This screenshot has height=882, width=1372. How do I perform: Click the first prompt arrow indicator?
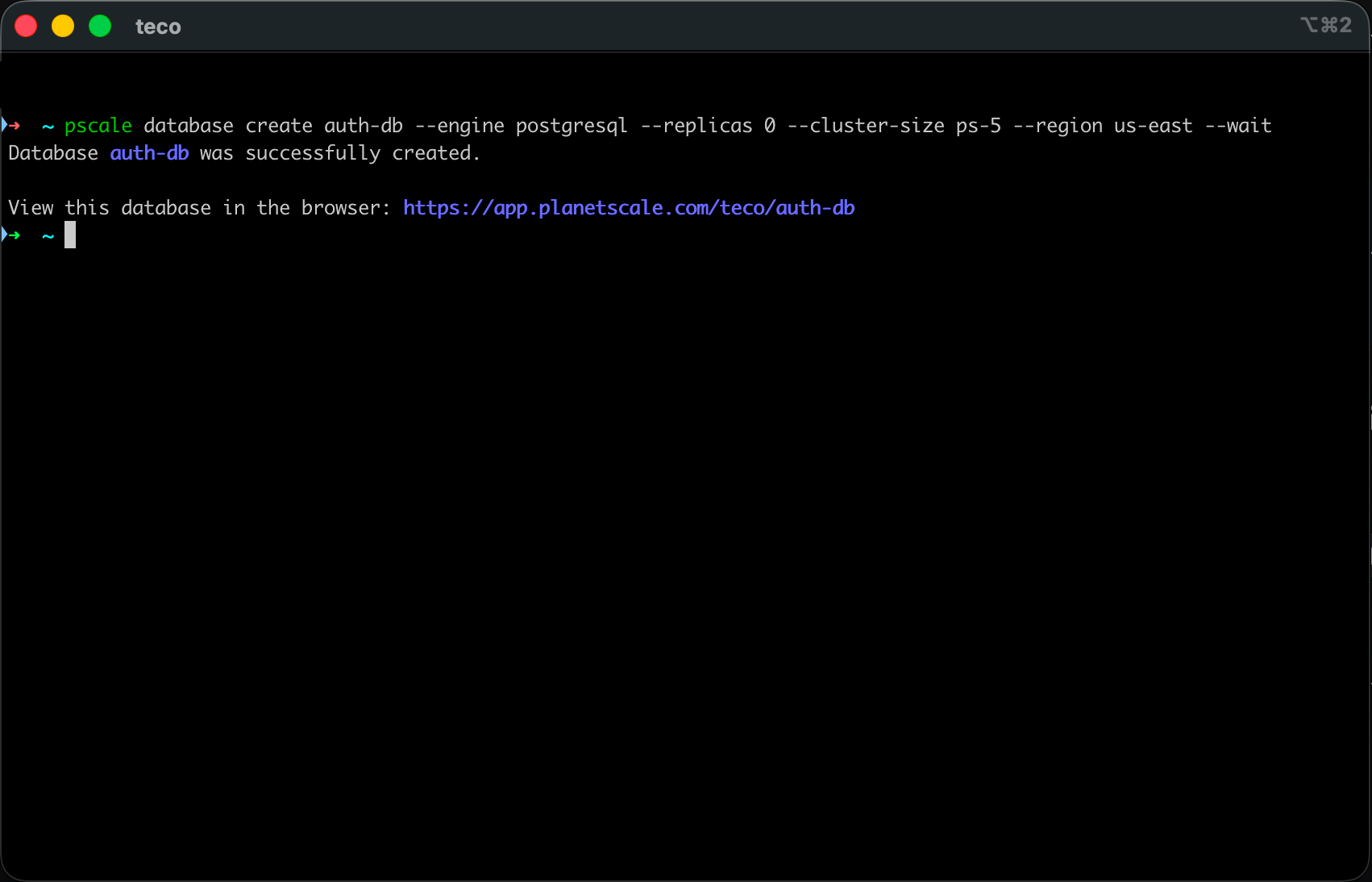click(12, 125)
